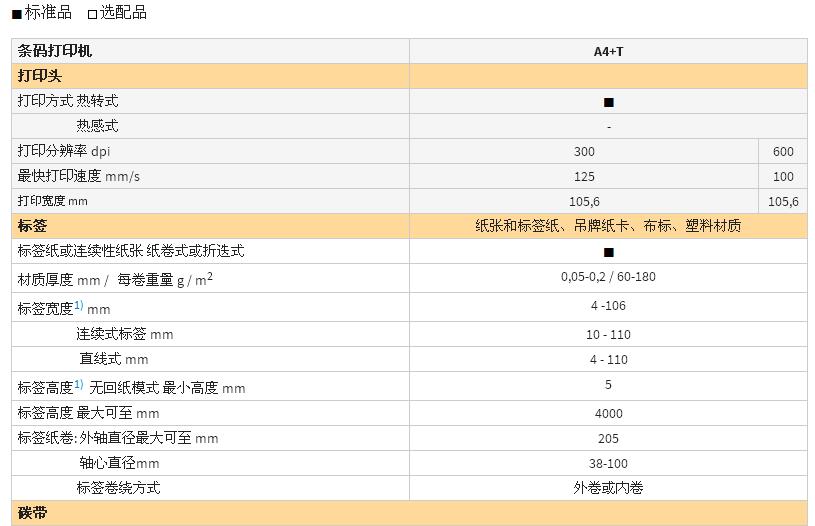The height and width of the screenshot is (526, 815).
Task: Click the 125 speed value
Action: pyautogui.click(x=584, y=176)
